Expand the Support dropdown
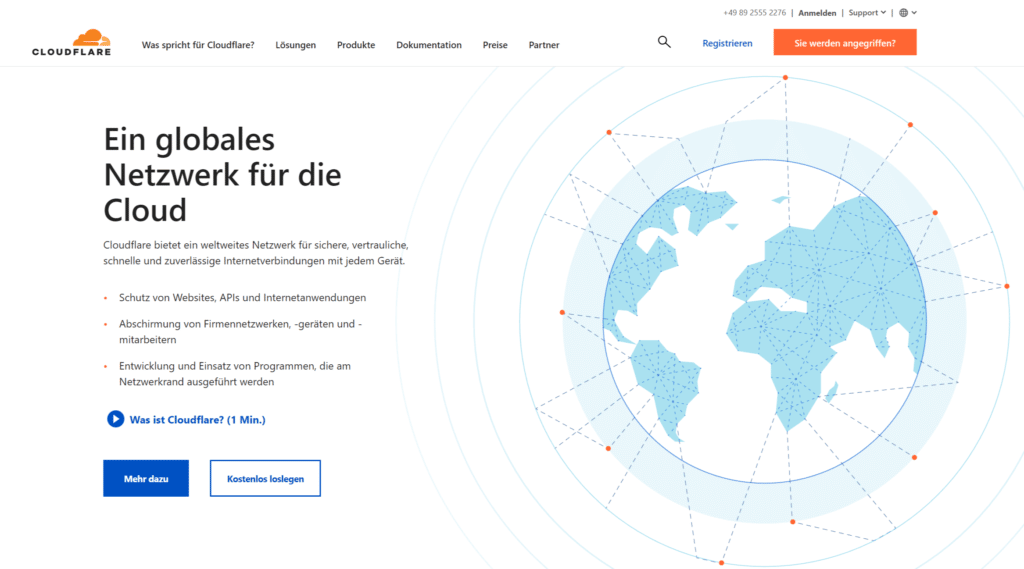 pyautogui.click(x=867, y=12)
